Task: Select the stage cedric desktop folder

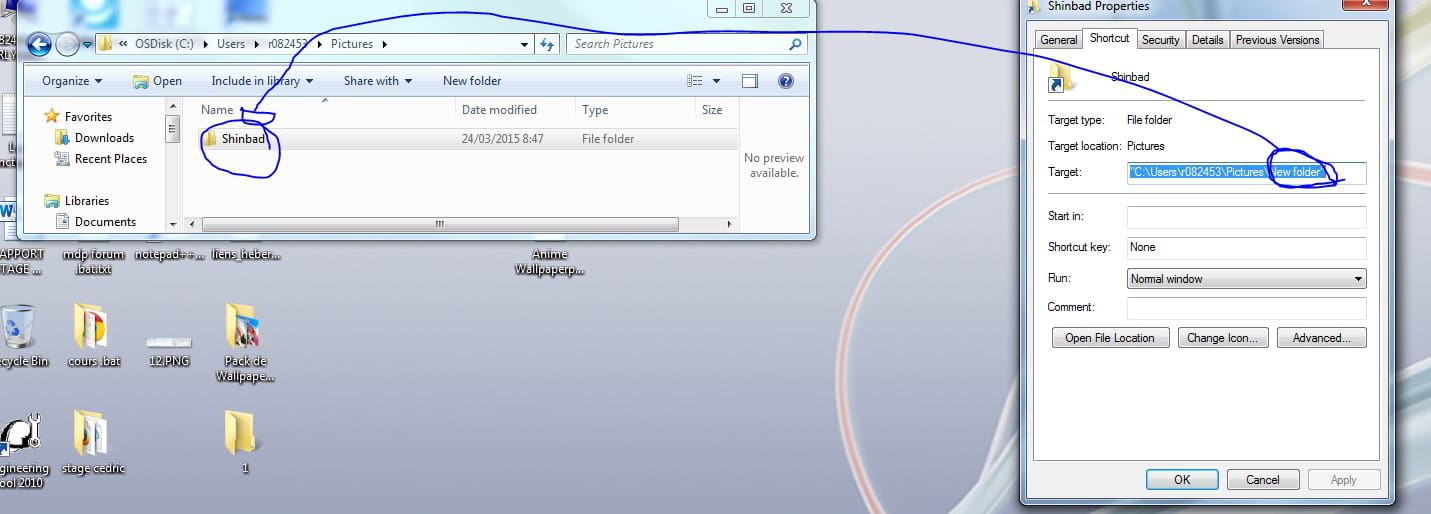Action: [93, 442]
